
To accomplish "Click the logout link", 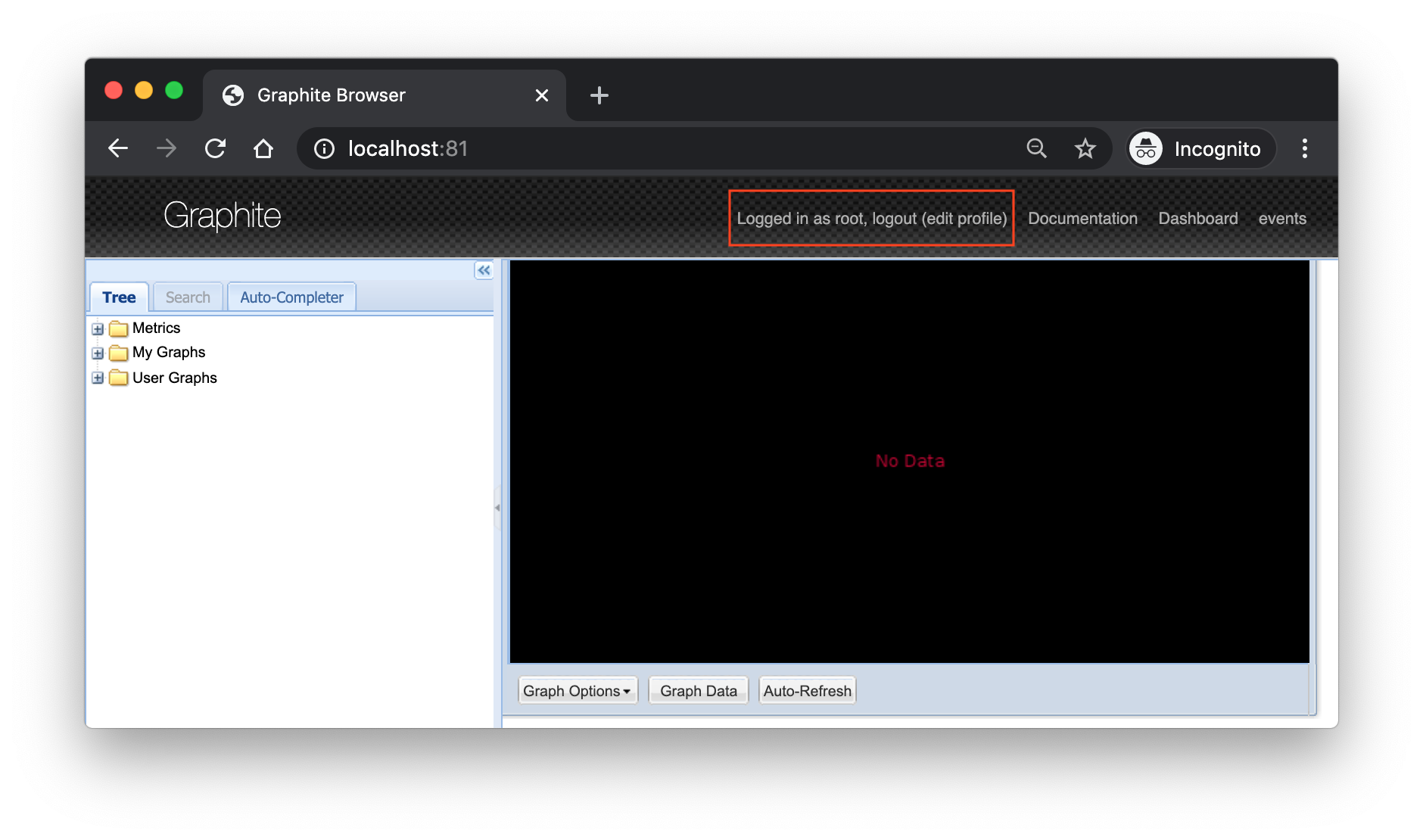I will click(x=895, y=219).
